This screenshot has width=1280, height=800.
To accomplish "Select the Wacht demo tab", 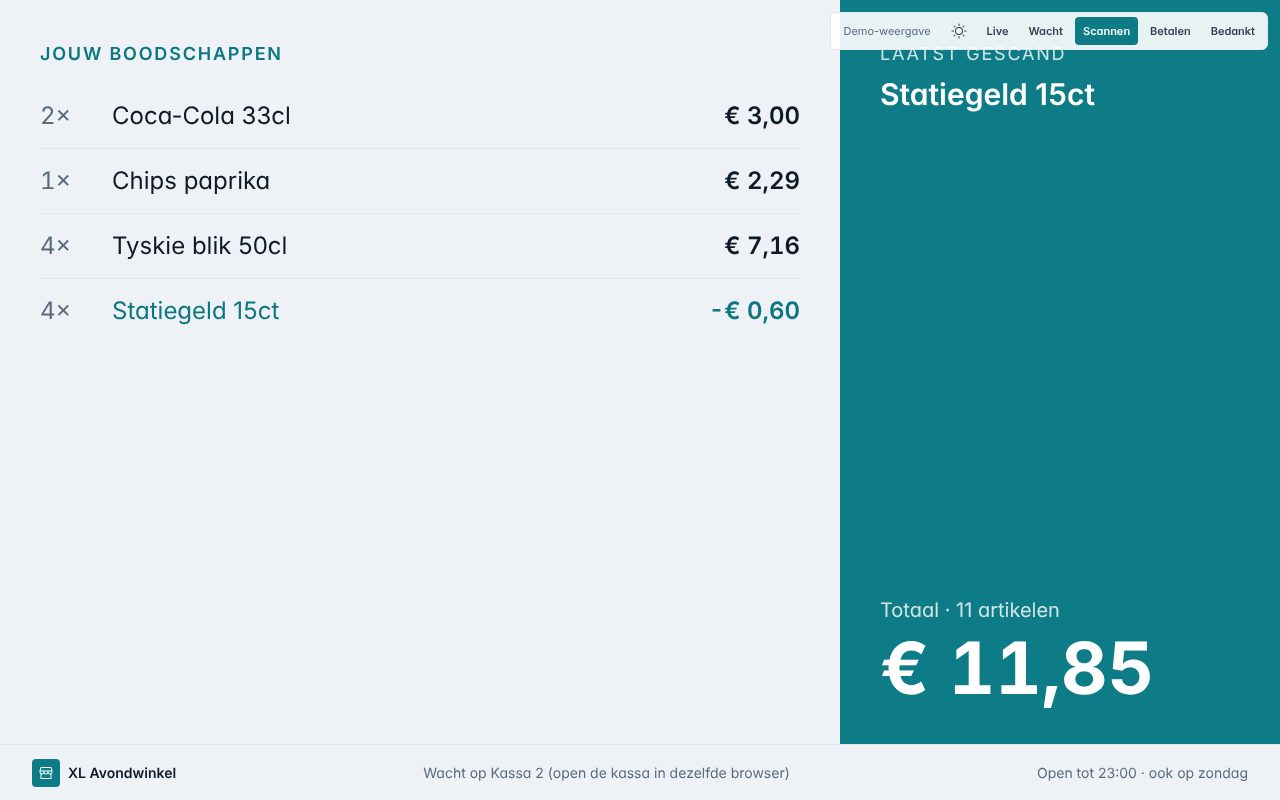I will point(1046,31).
